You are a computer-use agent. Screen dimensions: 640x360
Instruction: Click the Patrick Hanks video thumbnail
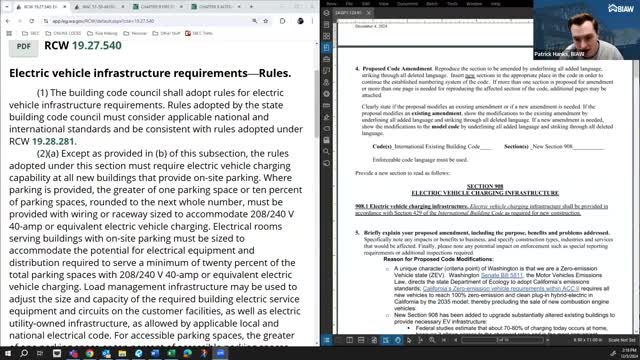tap(586, 30)
